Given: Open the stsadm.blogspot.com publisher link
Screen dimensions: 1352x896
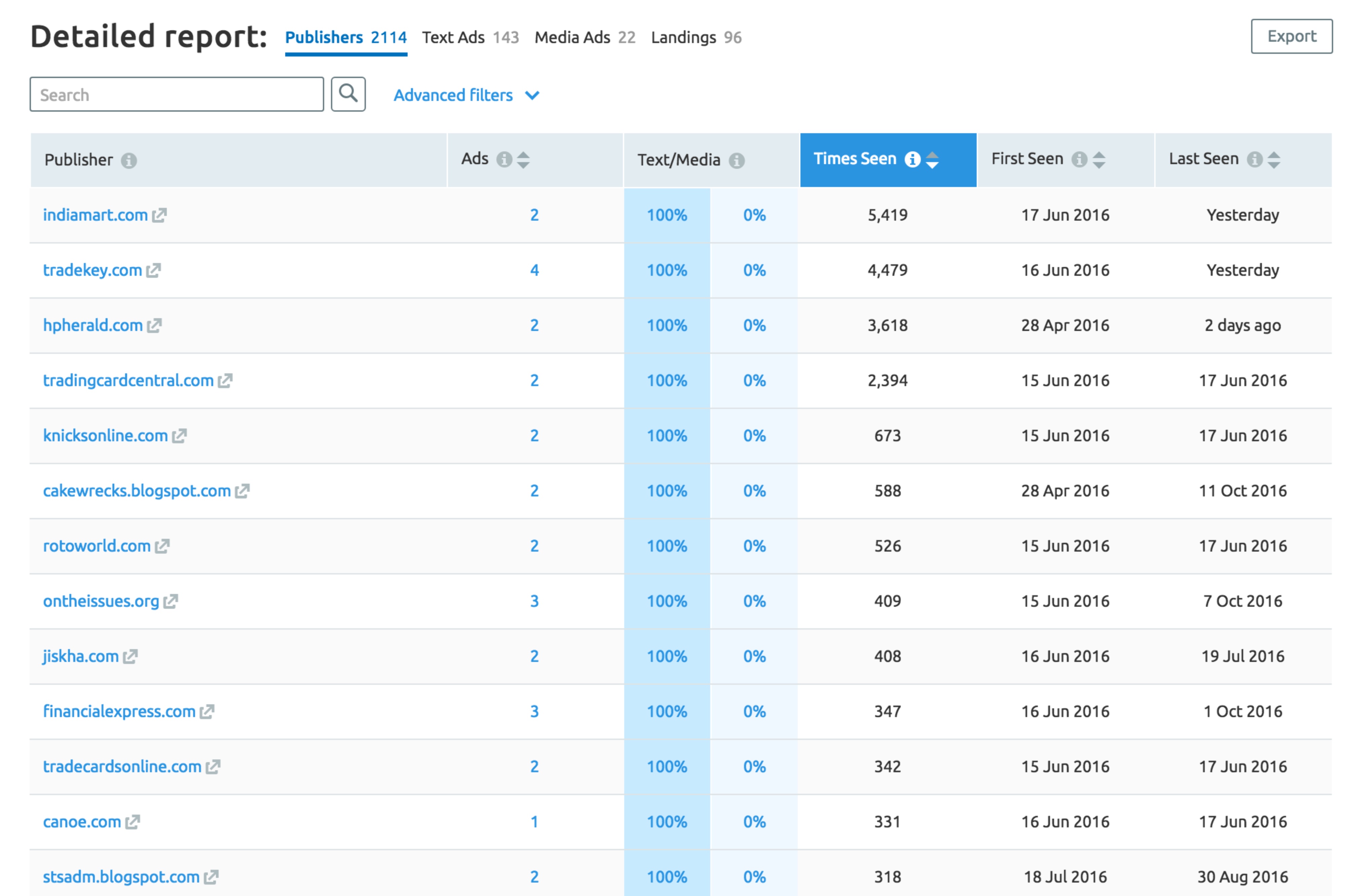Looking at the screenshot, I should click(121, 876).
